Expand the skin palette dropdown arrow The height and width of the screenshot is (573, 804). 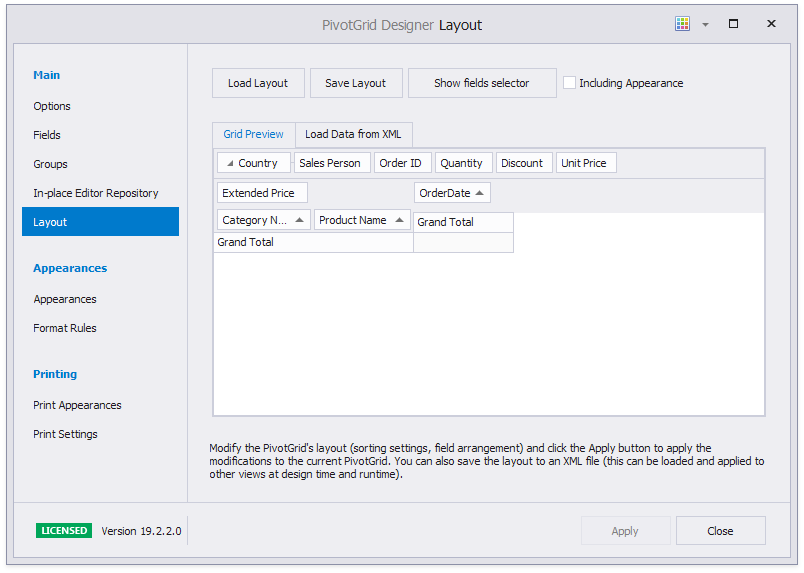[705, 25]
